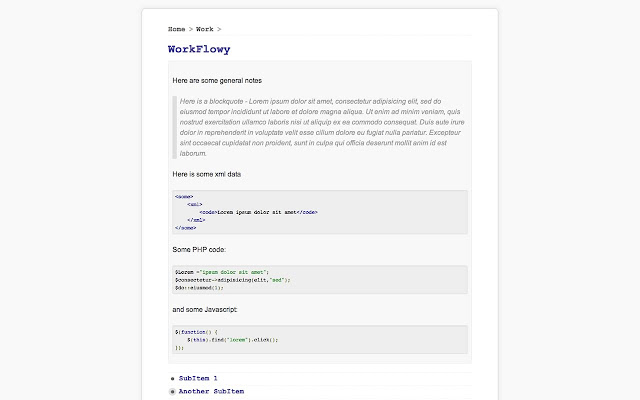Click the 'Here is some xml data' line
The image size is (640, 400).
(207, 174)
